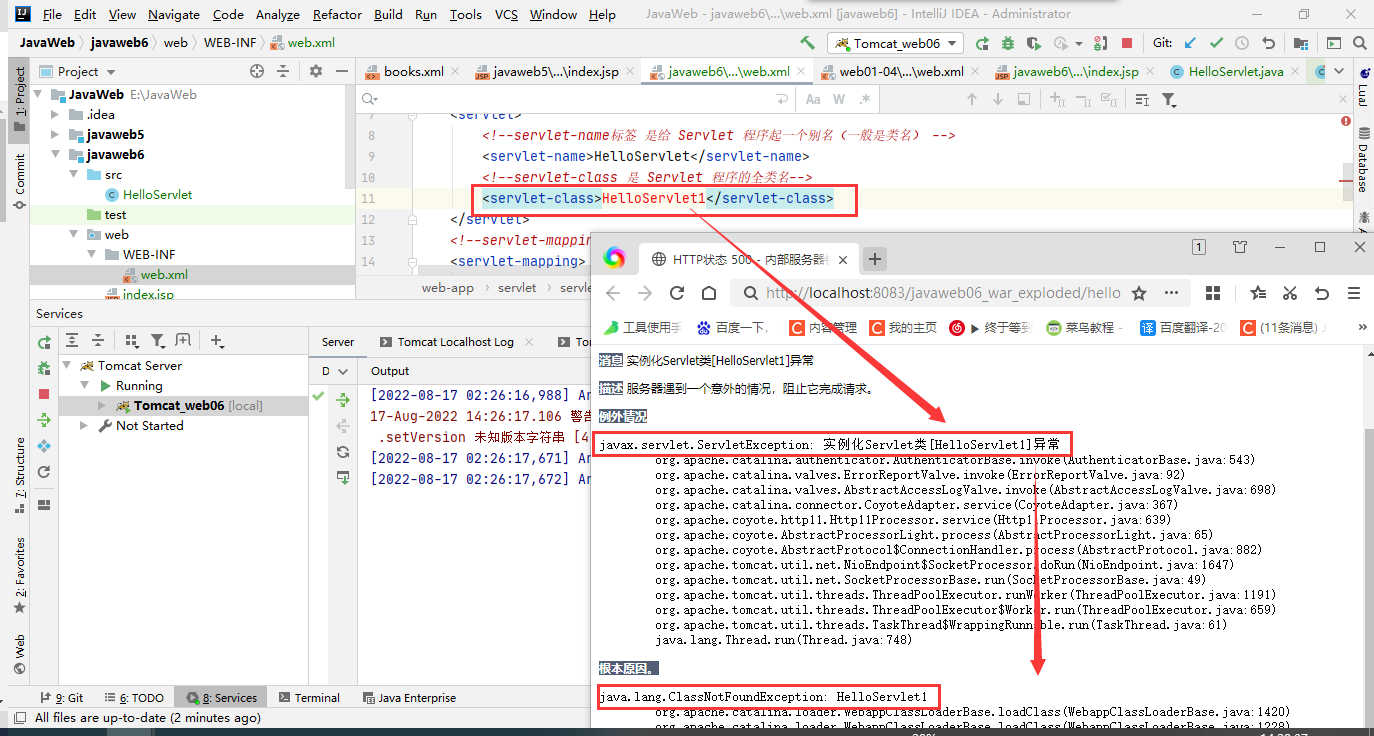Stop Tomcat in Services side toolbar
This screenshot has height=736, width=1374.
tap(44, 394)
